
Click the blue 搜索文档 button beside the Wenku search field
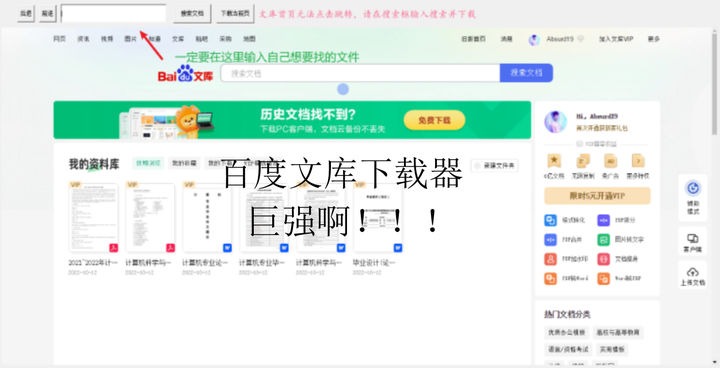526,73
